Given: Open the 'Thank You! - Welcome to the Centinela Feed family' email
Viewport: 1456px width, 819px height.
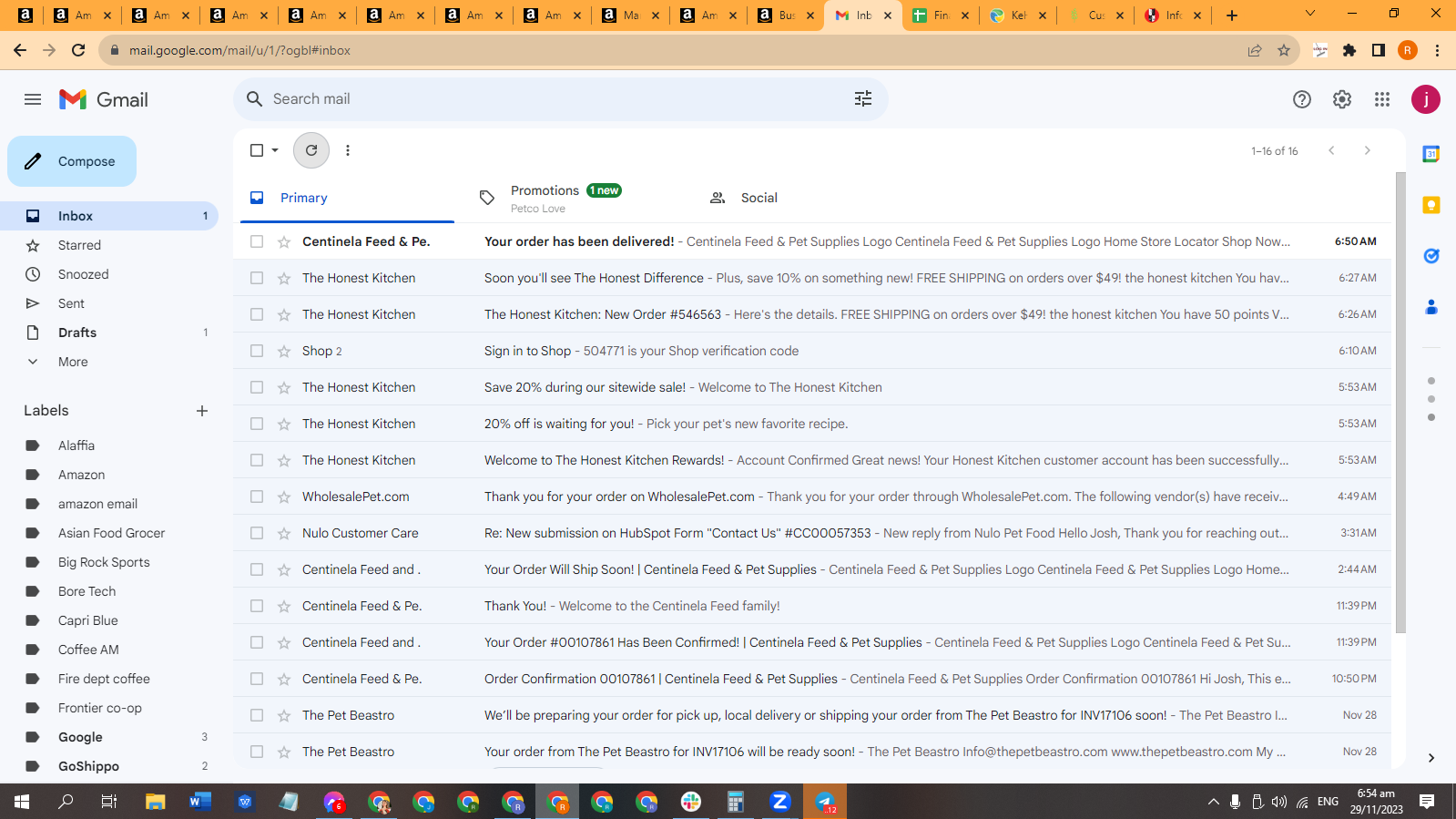Looking at the screenshot, I should click(812, 606).
